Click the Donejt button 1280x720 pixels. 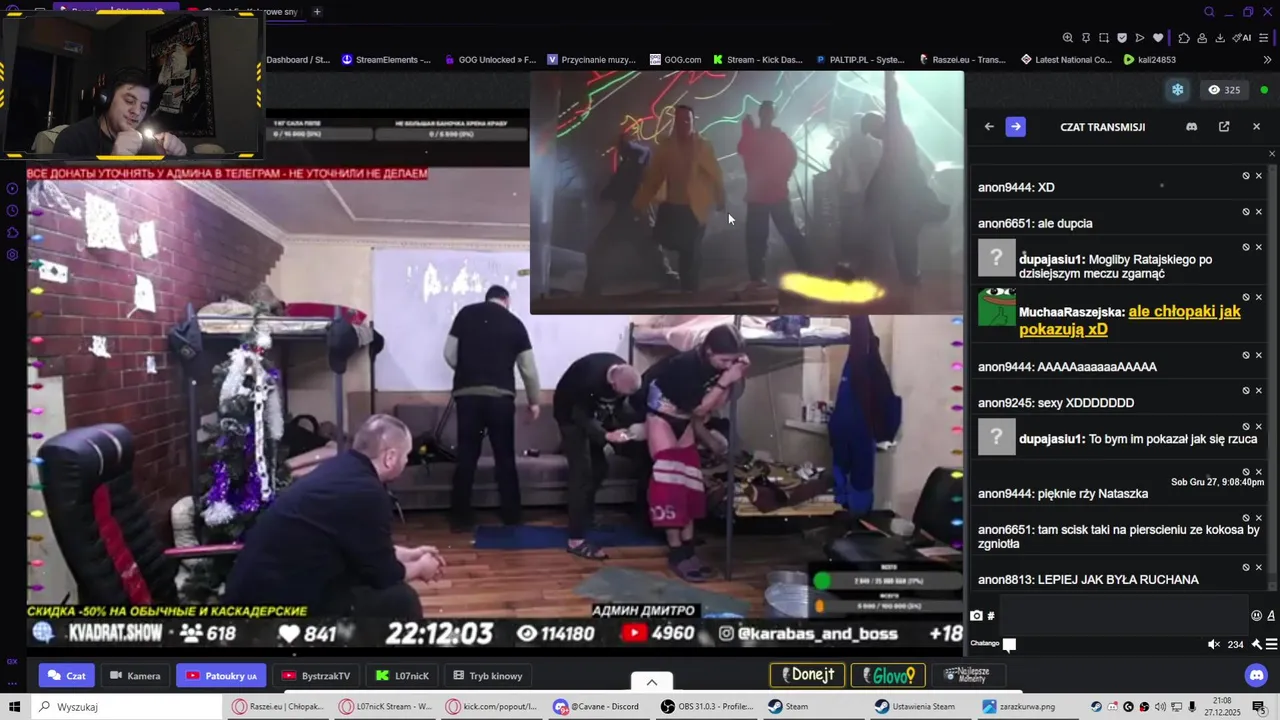(808, 675)
